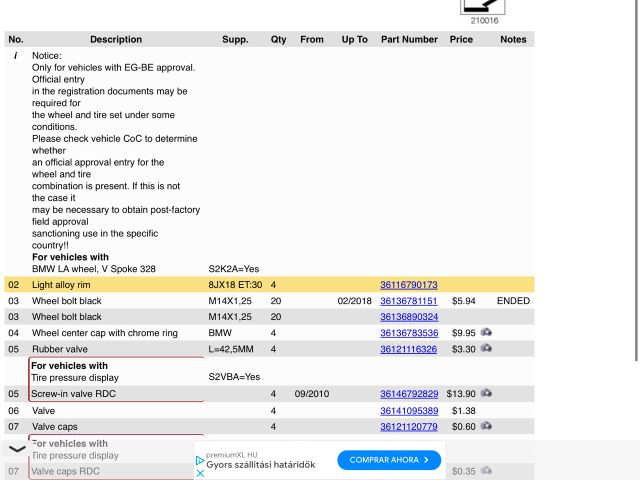The width and height of the screenshot is (640, 480).
Task: Click the diagram thumbnail 210016
Action: pyautogui.click(x=483, y=8)
